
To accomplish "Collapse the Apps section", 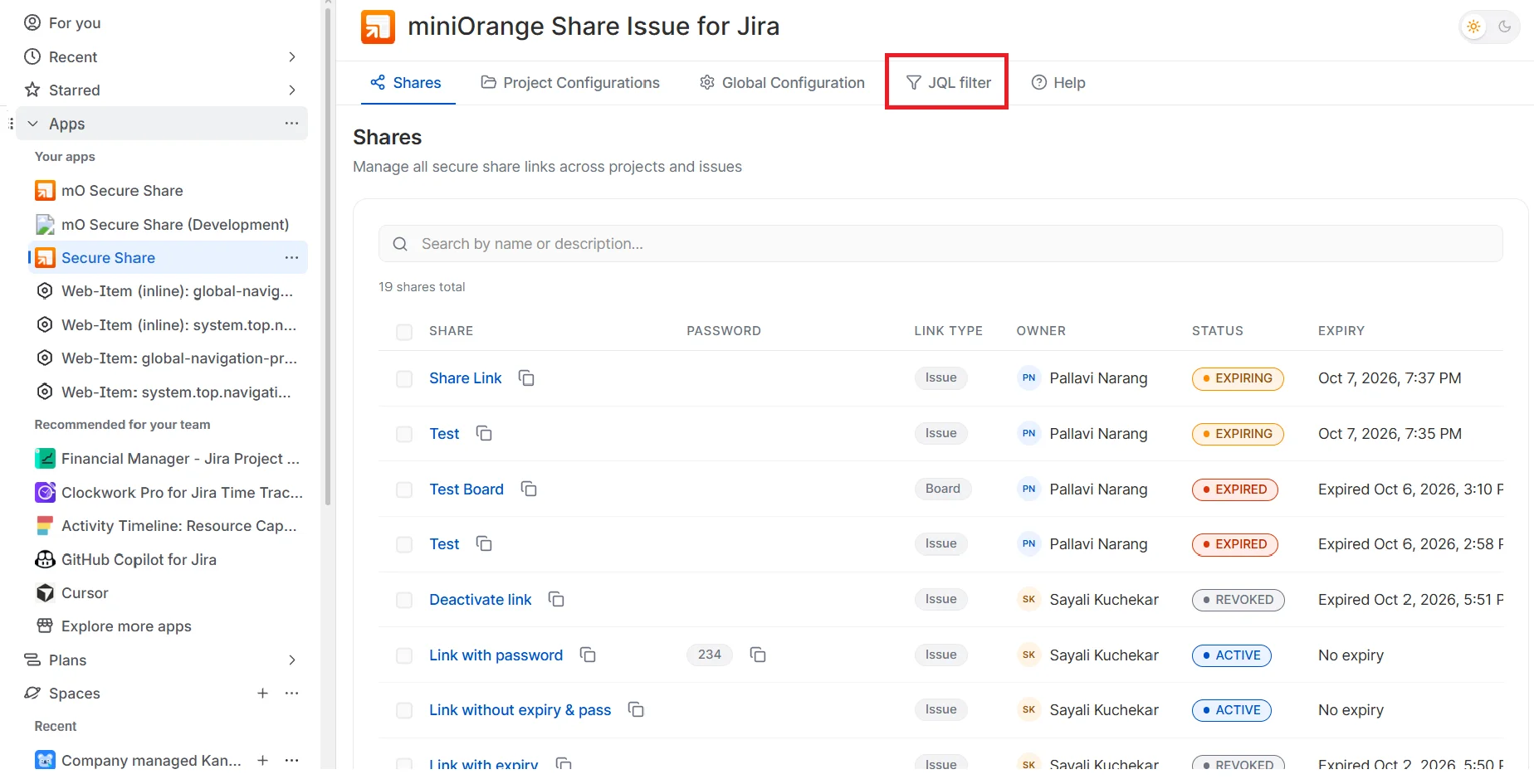I will [33, 124].
